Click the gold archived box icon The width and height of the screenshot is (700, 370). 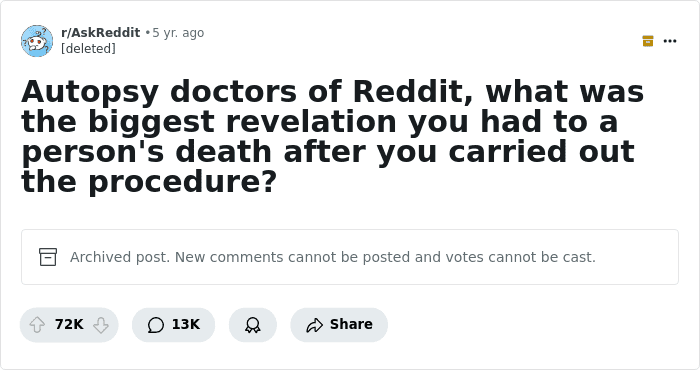pyautogui.click(x=648, y=41)
